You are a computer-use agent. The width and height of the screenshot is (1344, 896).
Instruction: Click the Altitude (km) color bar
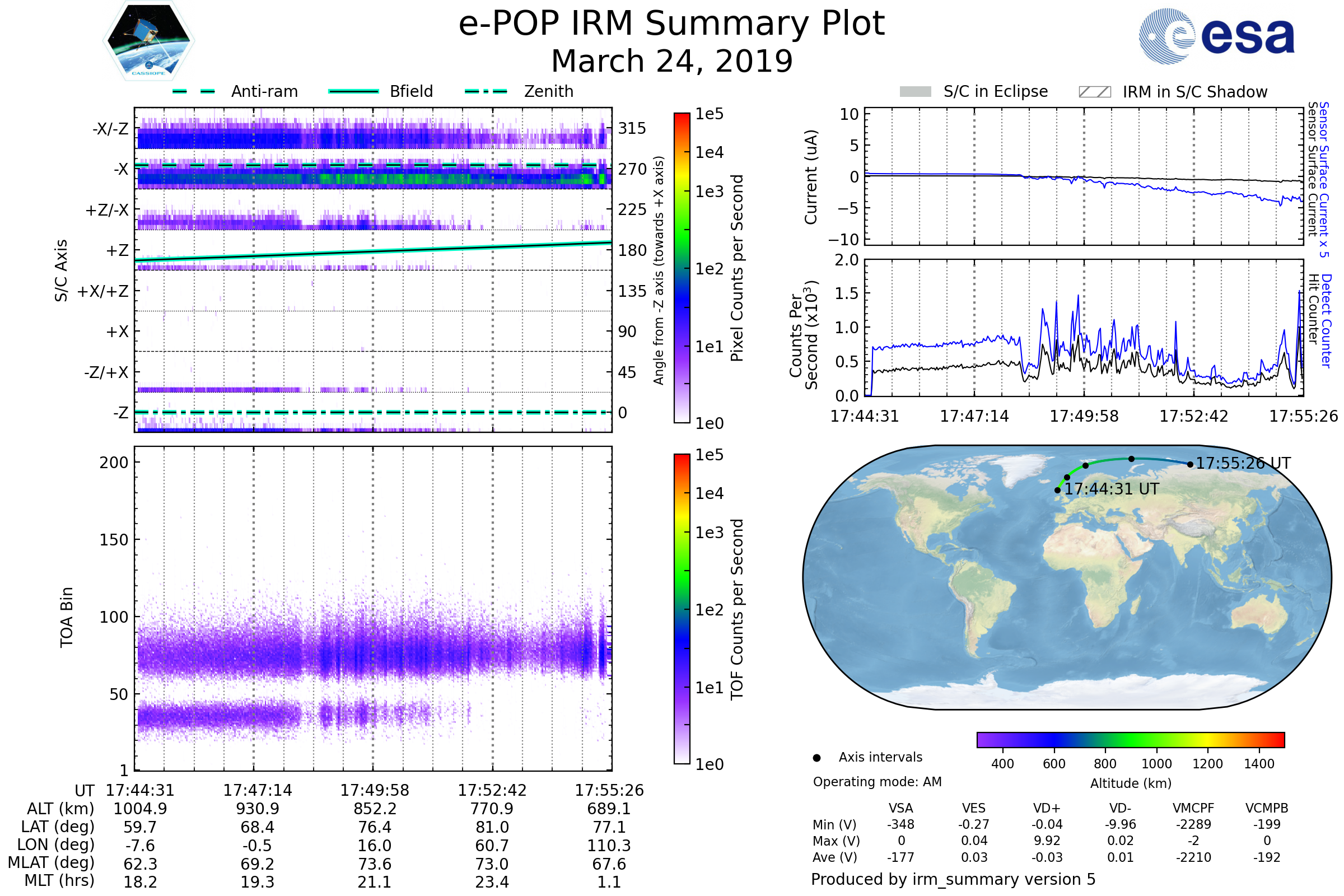1130,739
